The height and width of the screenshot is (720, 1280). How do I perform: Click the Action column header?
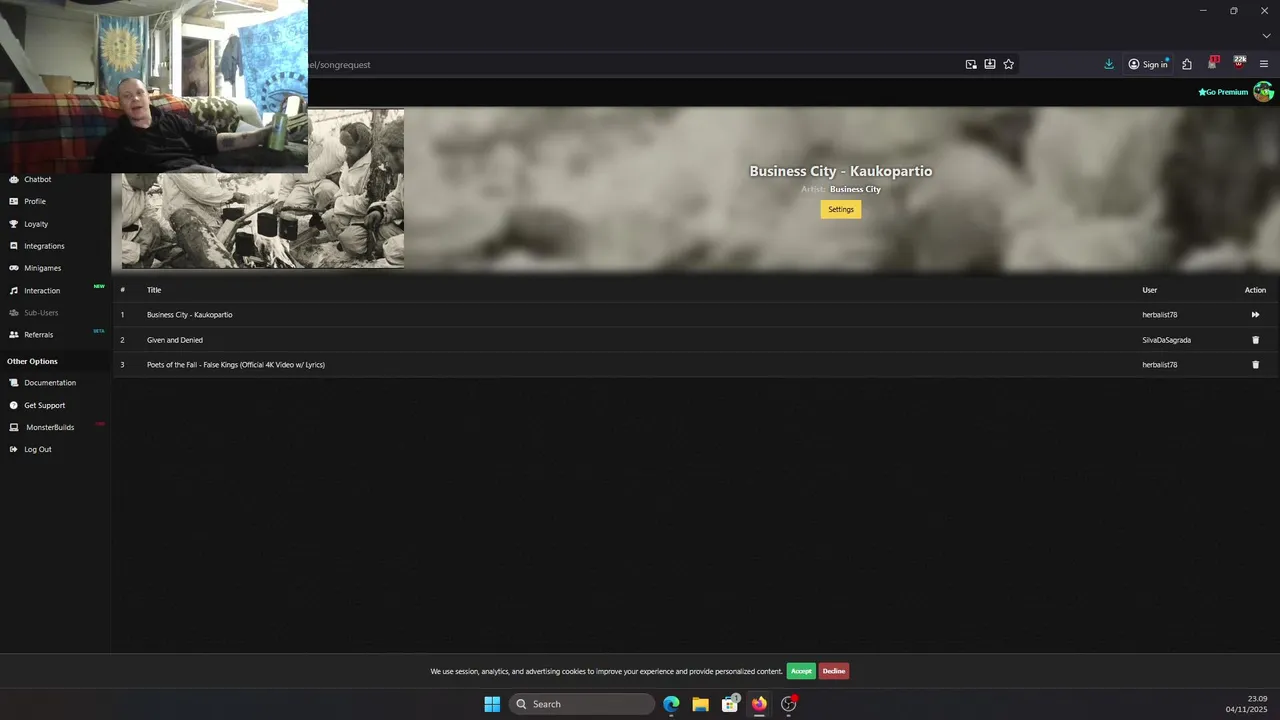click(1255, 290)
